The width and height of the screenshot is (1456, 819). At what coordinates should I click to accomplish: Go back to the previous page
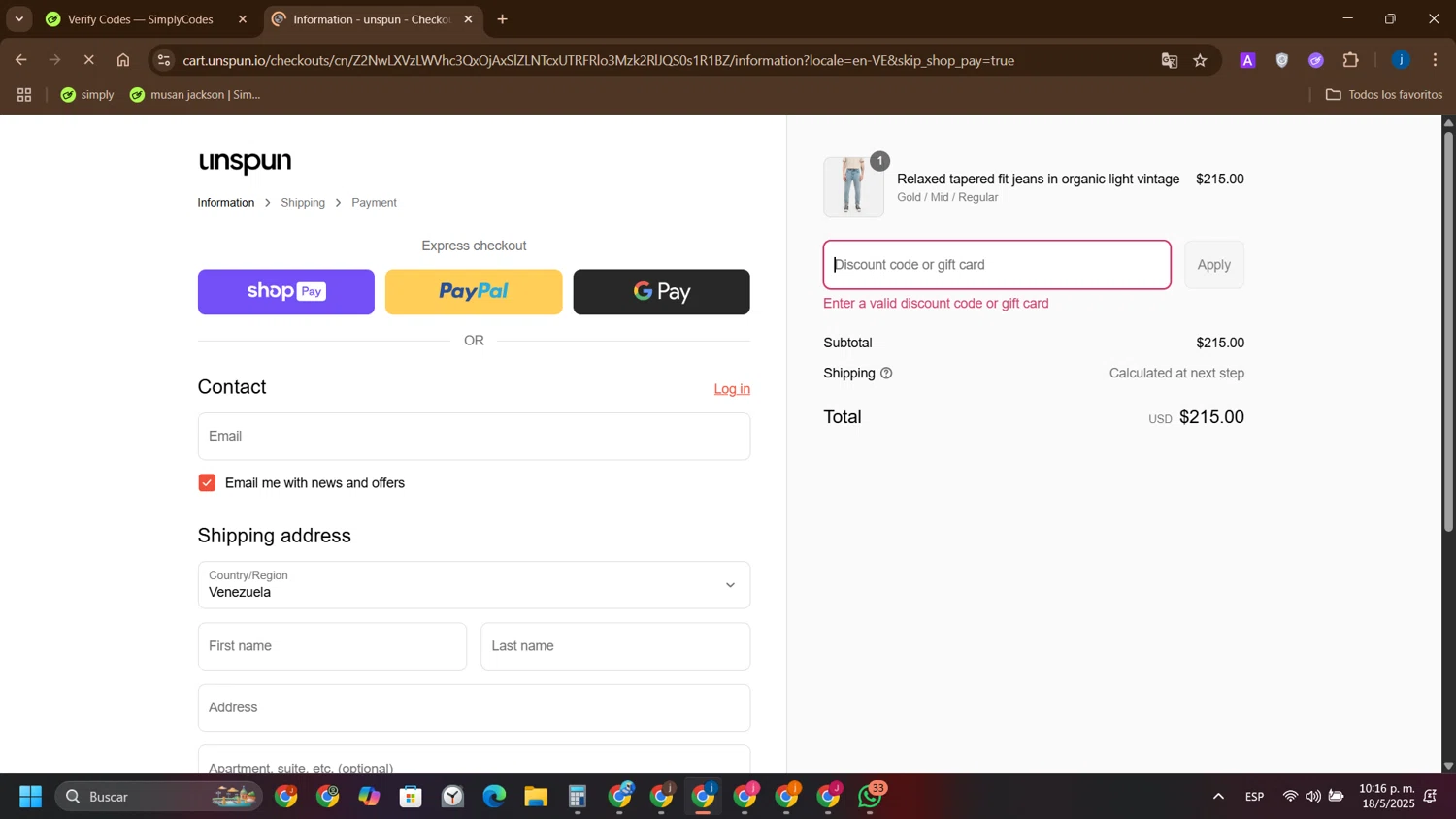point(20,60)
